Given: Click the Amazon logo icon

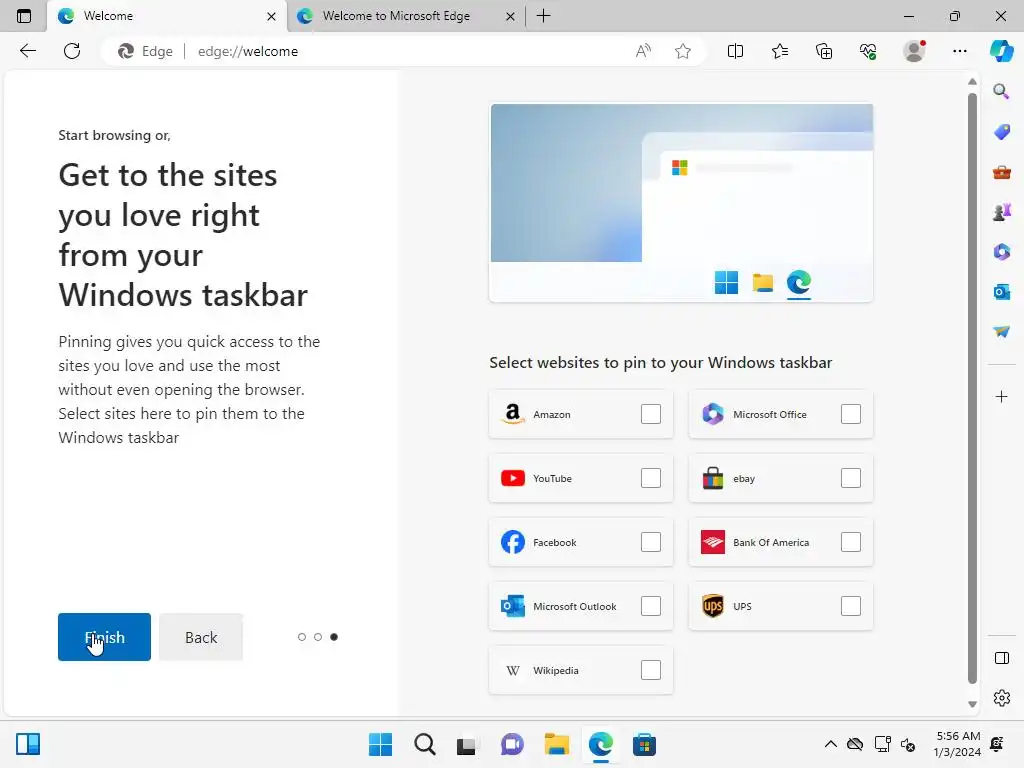Looking at the screenshot, I should click(513, 414).
